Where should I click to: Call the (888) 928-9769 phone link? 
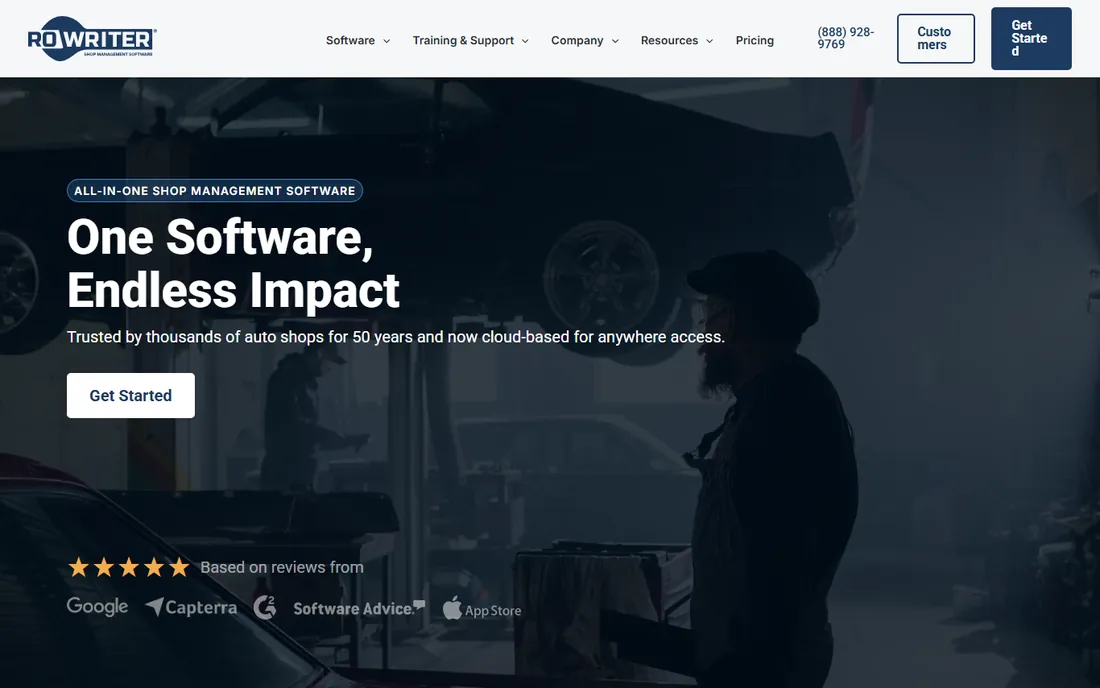coord(845,38)
